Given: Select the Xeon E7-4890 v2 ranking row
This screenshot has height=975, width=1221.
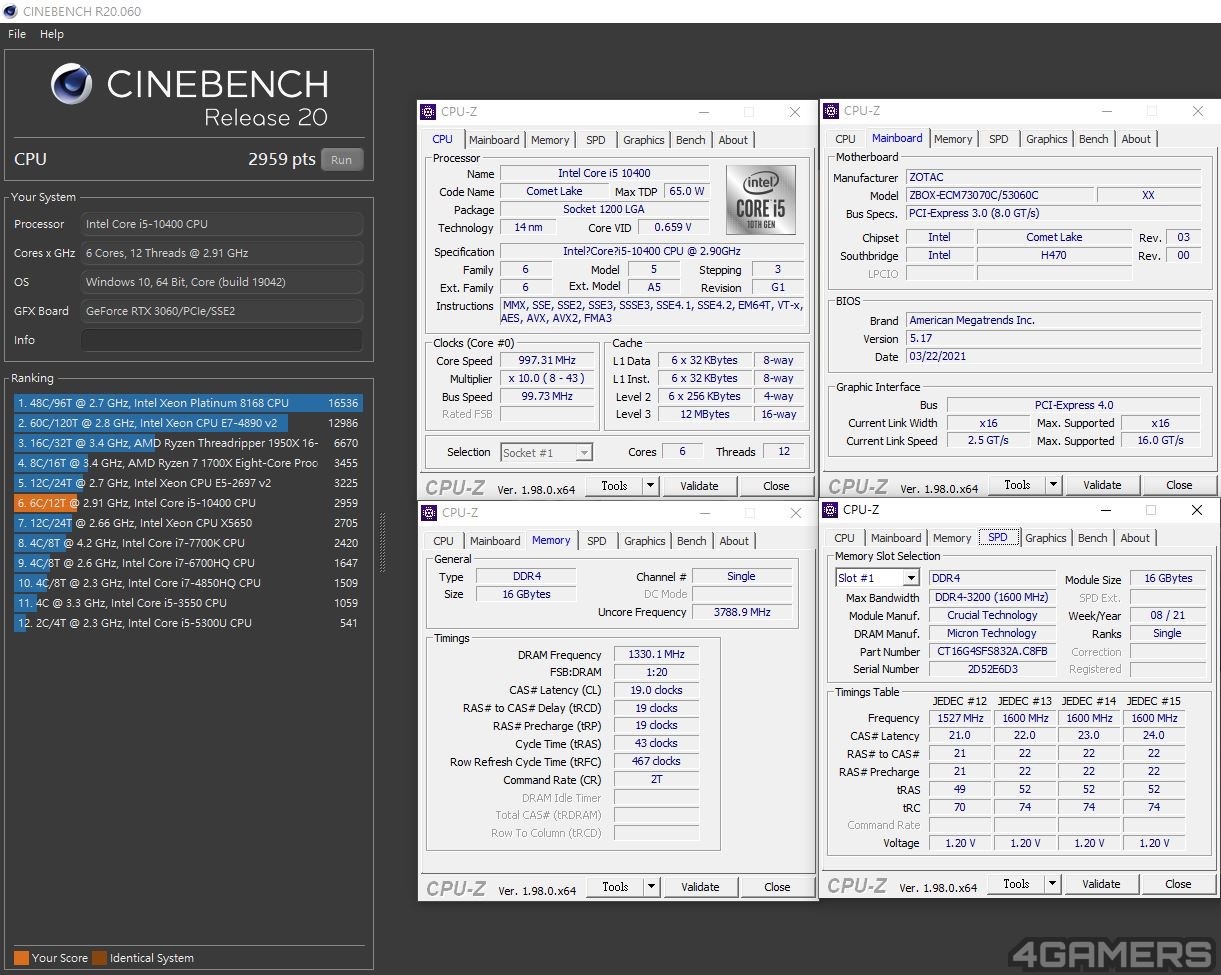Looking at the screenshot, I should pyautogui.click(x=188, y=423).
